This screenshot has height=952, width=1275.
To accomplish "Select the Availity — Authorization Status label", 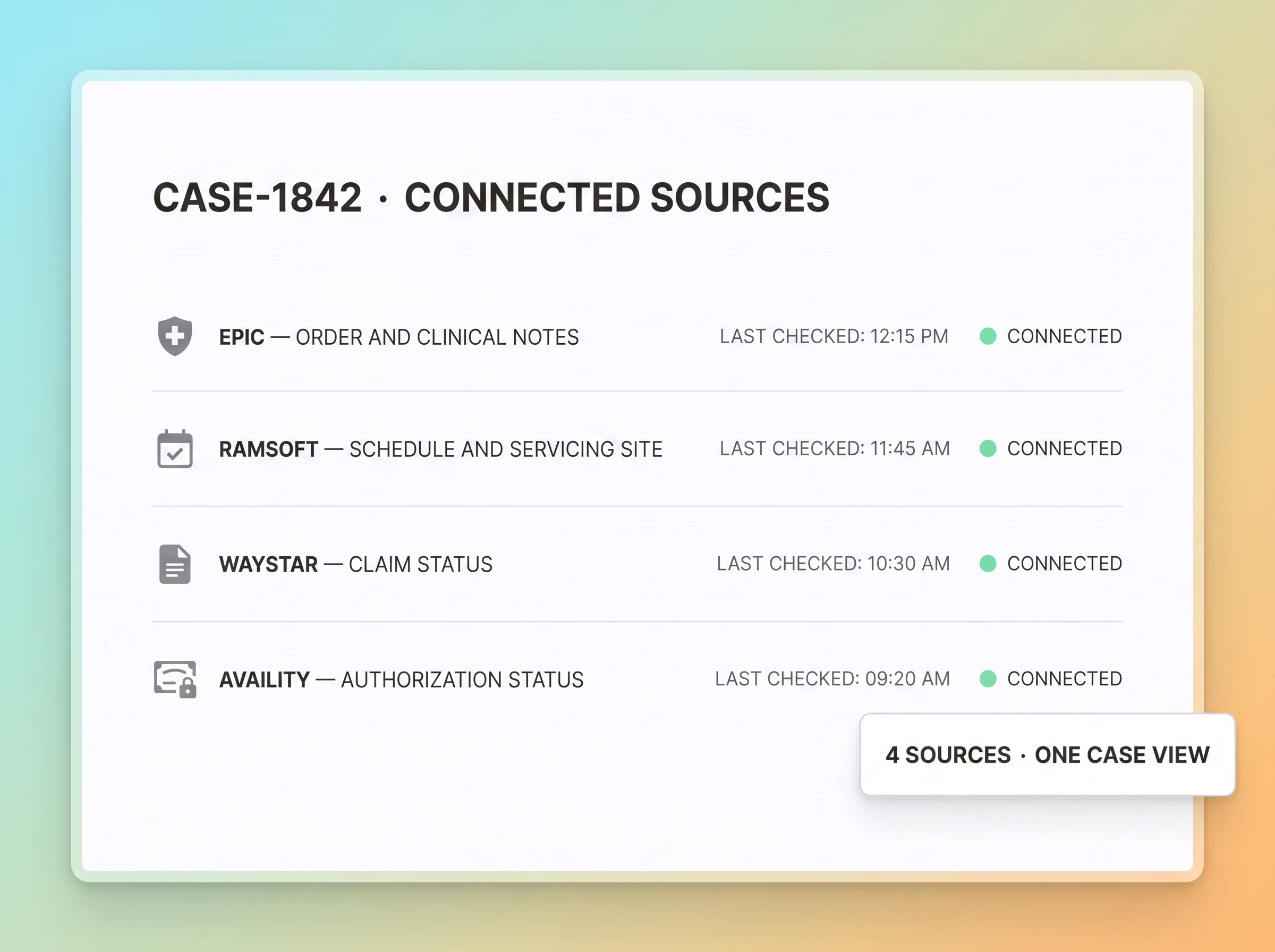I will [x=401, y=680].
